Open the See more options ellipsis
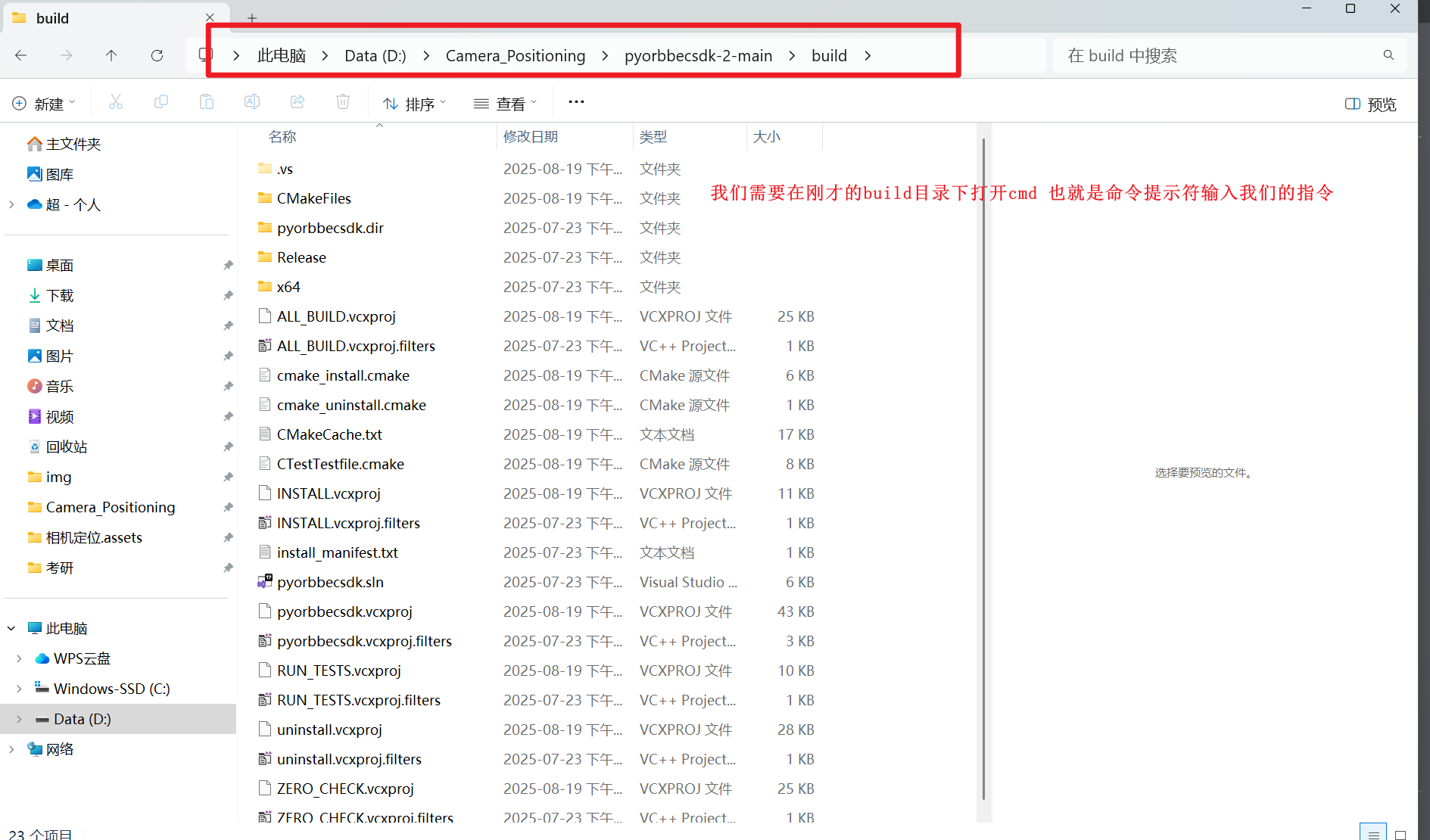Image resolution: width=1430 pixels, height=840 pixels. 576,102
